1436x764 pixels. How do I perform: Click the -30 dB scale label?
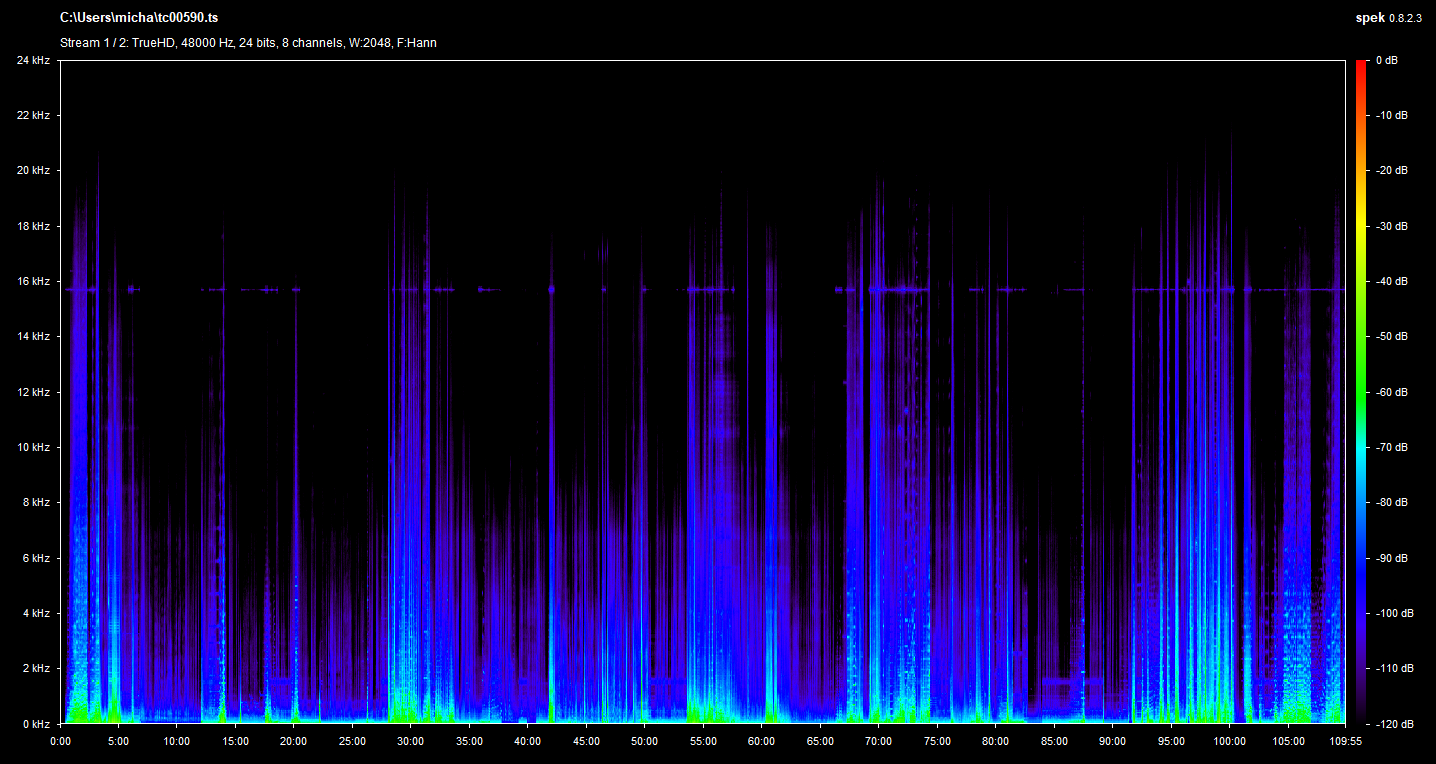[x=1391, y=227]
